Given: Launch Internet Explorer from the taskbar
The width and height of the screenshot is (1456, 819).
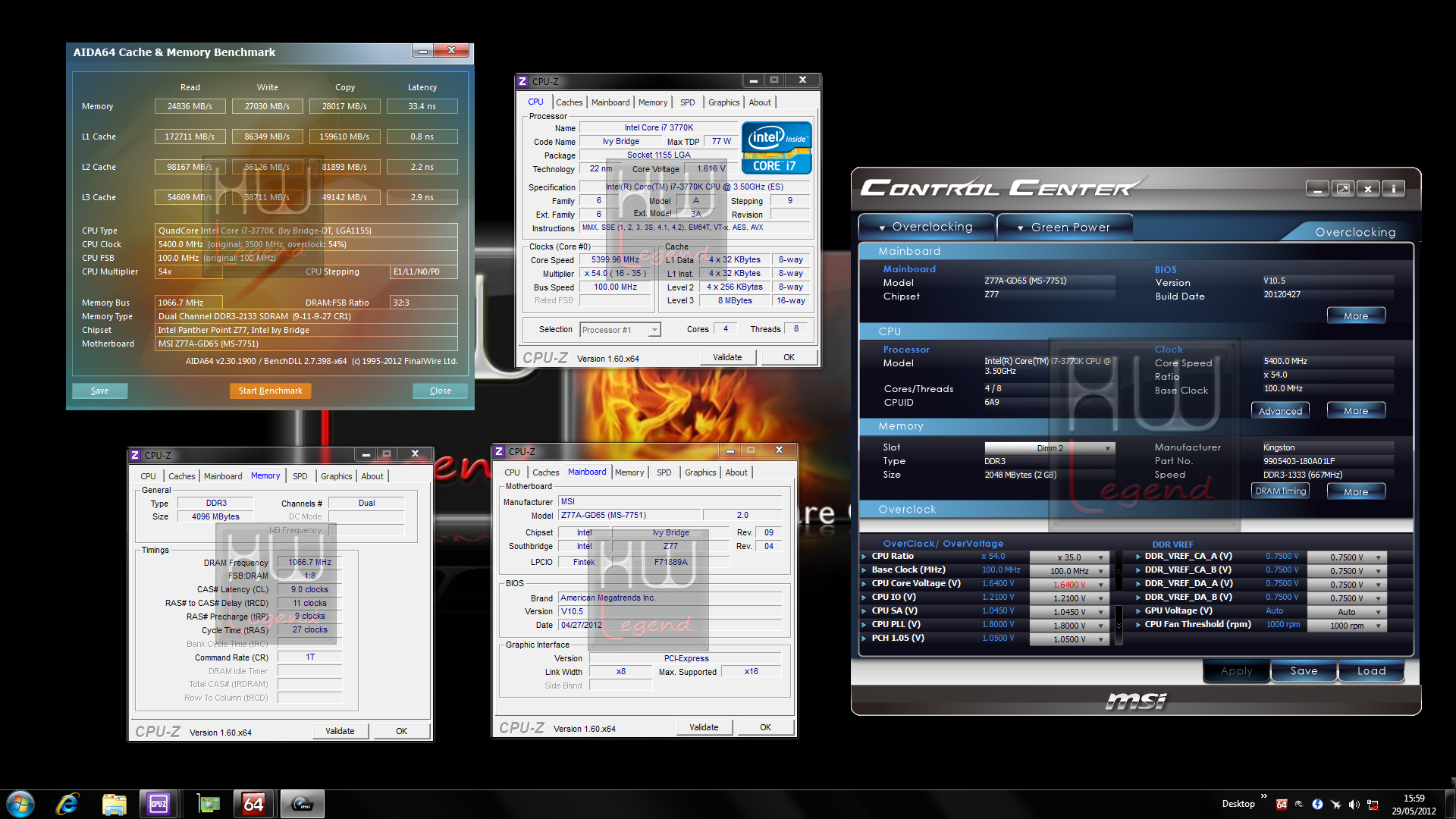Looking at the screenshot, I should pos(67,804).
